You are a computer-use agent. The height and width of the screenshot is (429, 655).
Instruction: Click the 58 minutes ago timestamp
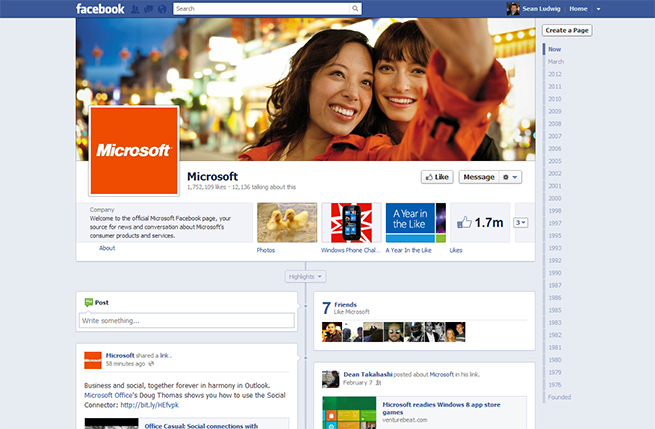coord(125,364)
